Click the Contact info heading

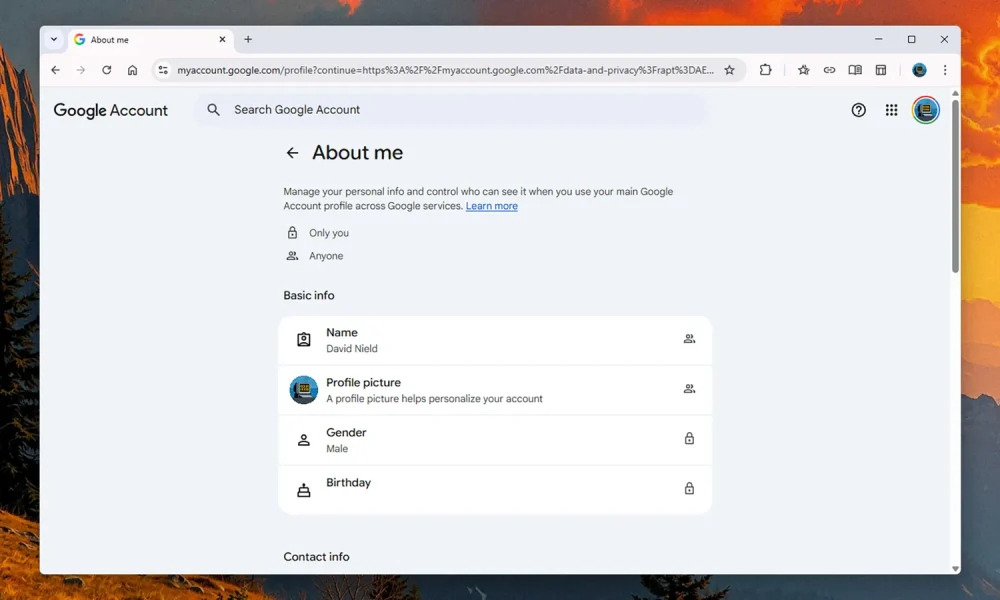tap(316, 557)
